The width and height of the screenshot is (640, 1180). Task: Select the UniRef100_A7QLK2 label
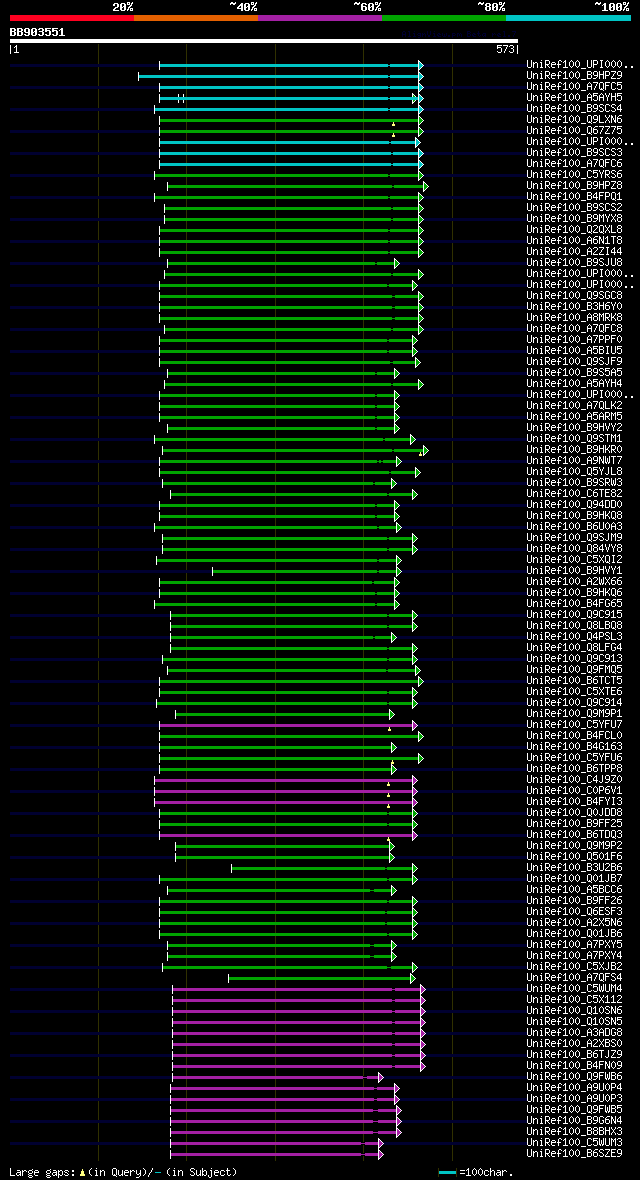click(x=574, y=406)
